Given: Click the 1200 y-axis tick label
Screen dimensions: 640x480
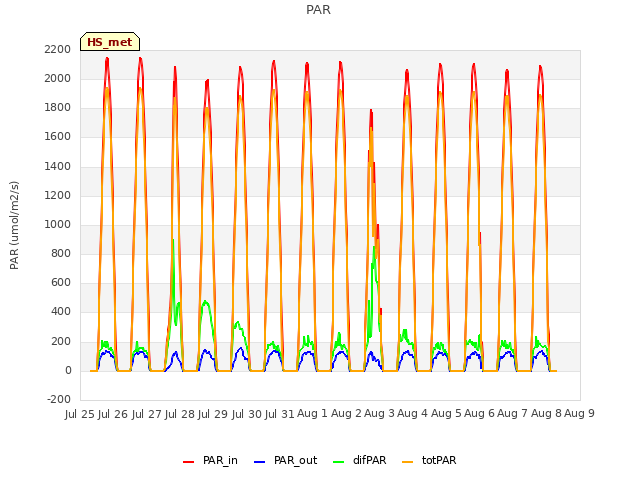Looking at the screenshot, I should click(58, 196).
